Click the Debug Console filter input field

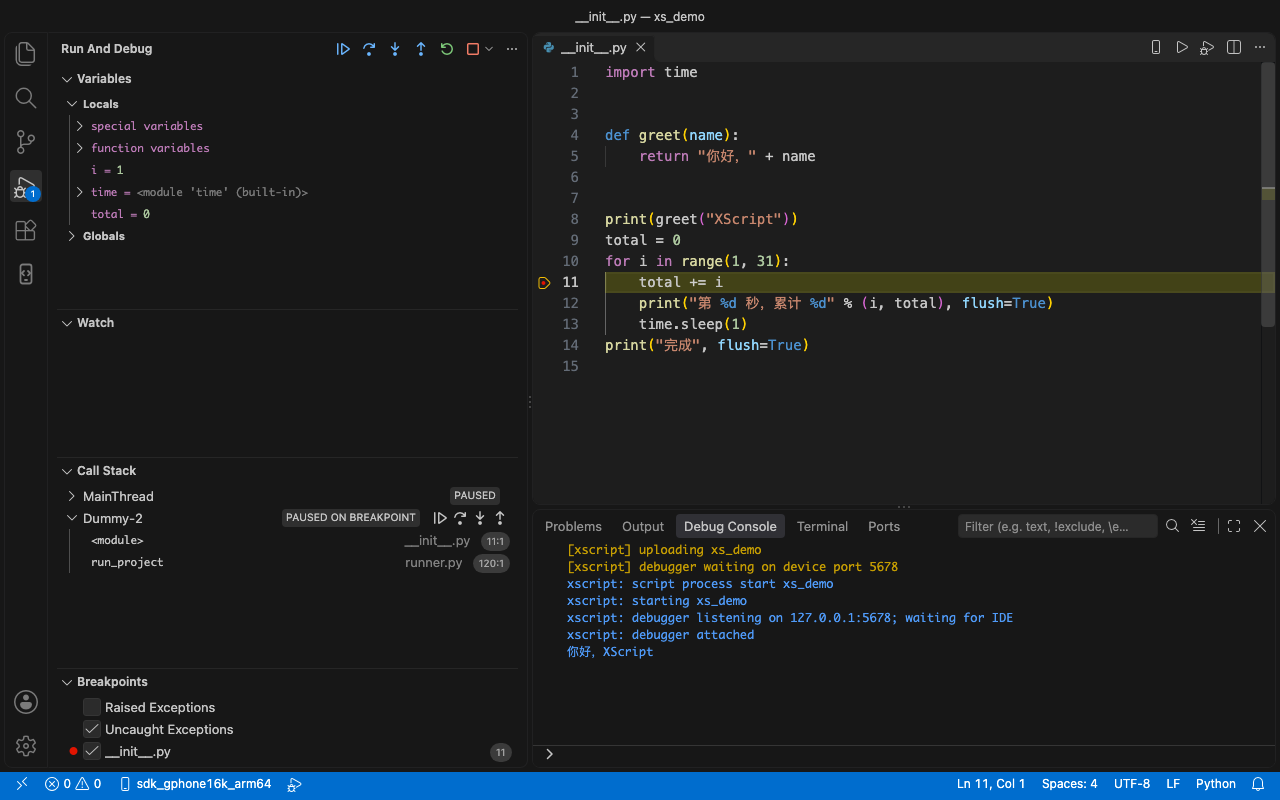1057,526
